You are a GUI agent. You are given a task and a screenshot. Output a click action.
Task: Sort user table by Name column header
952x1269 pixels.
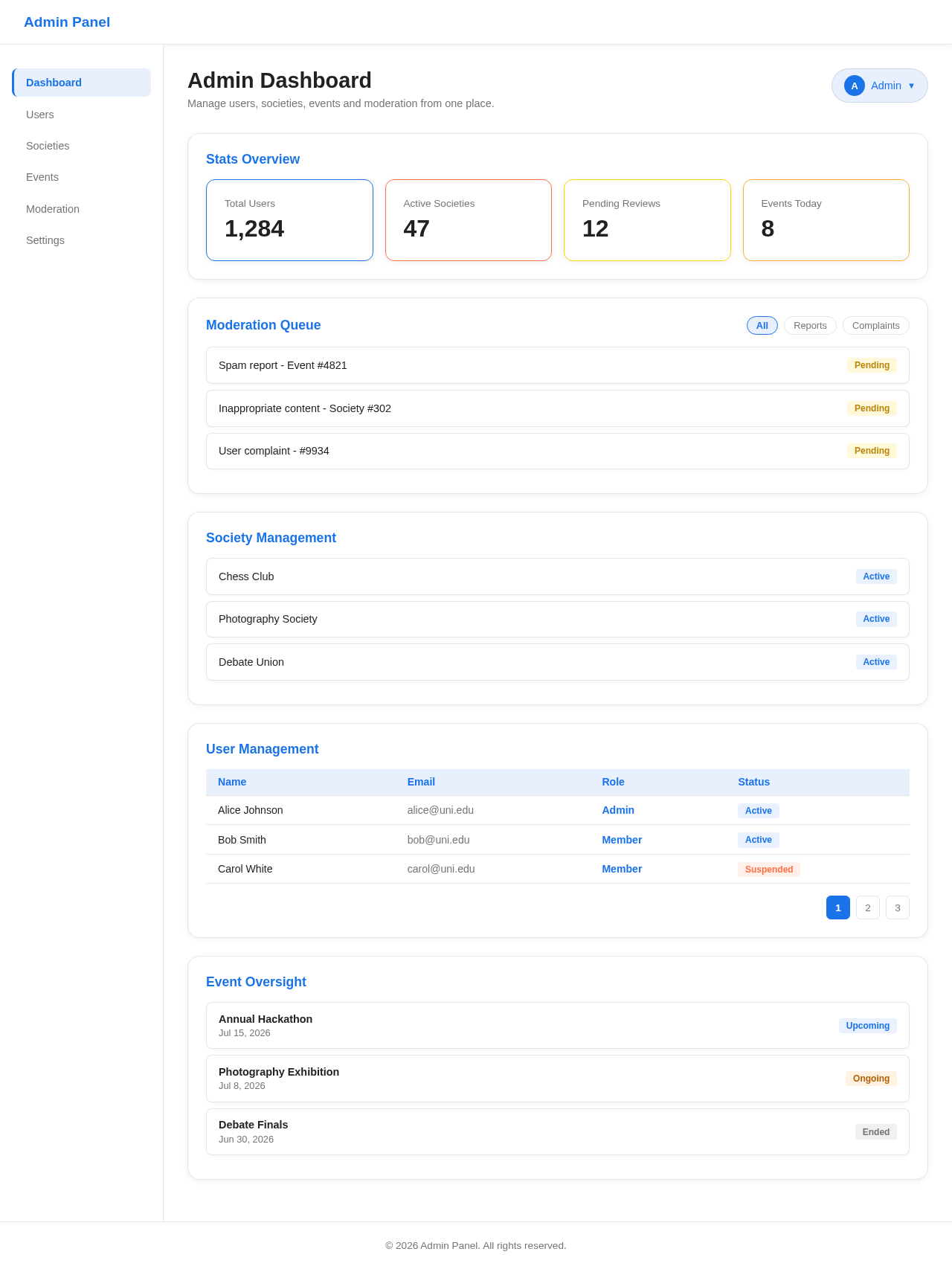coord(232,782)
